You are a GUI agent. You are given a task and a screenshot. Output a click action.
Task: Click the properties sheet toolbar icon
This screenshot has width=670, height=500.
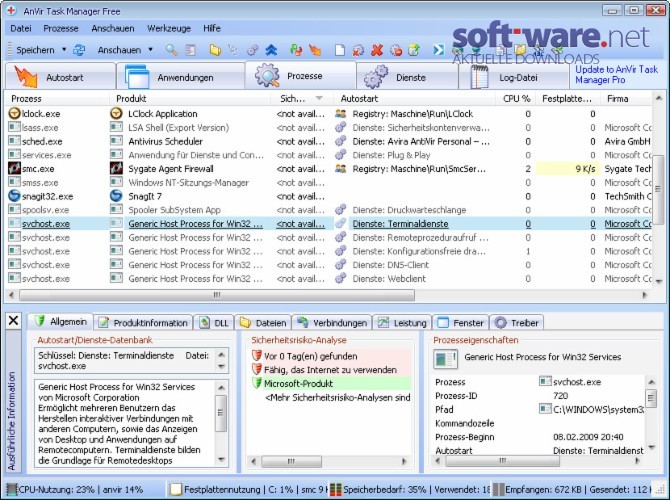190,50
